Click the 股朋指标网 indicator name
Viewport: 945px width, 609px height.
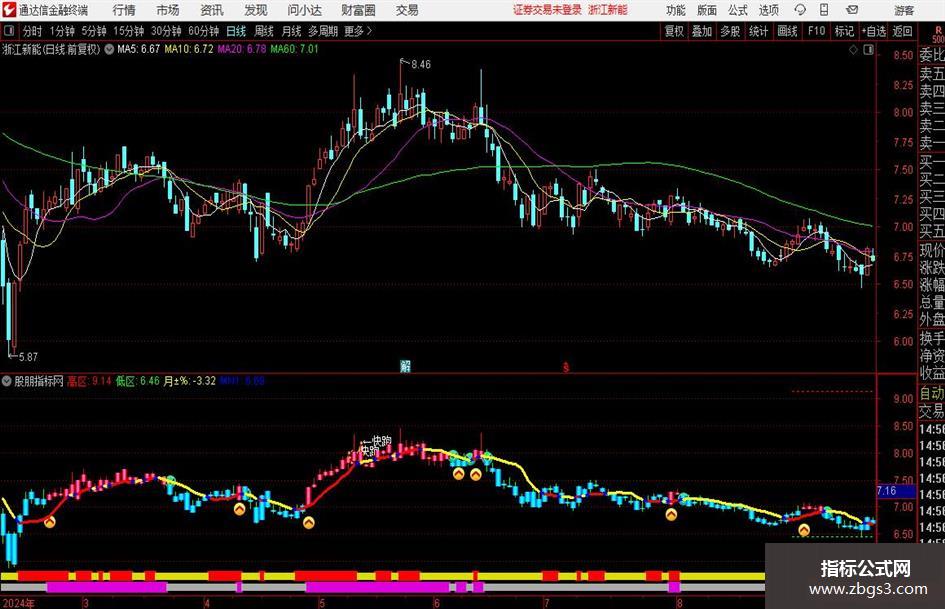point(39,381)
